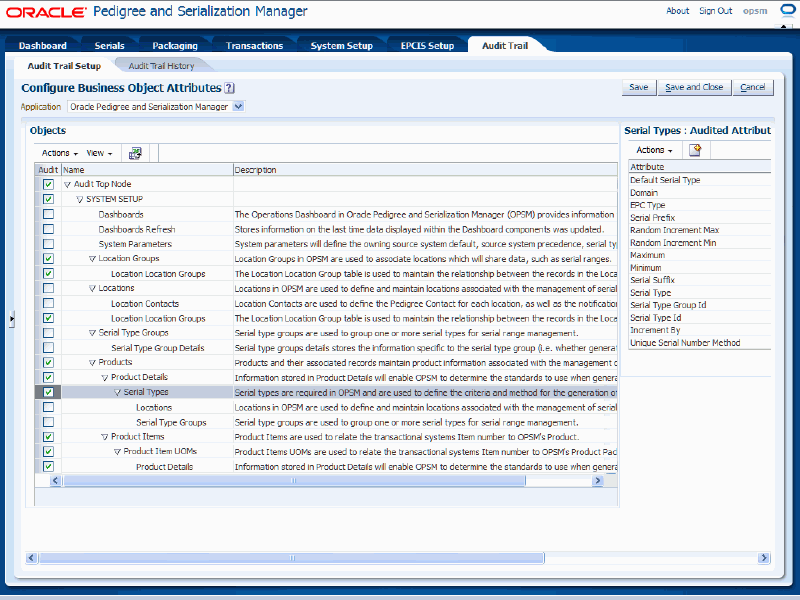
Task: Click the Sign Out link
Action: pyautogui.click(x=715, y=11)
